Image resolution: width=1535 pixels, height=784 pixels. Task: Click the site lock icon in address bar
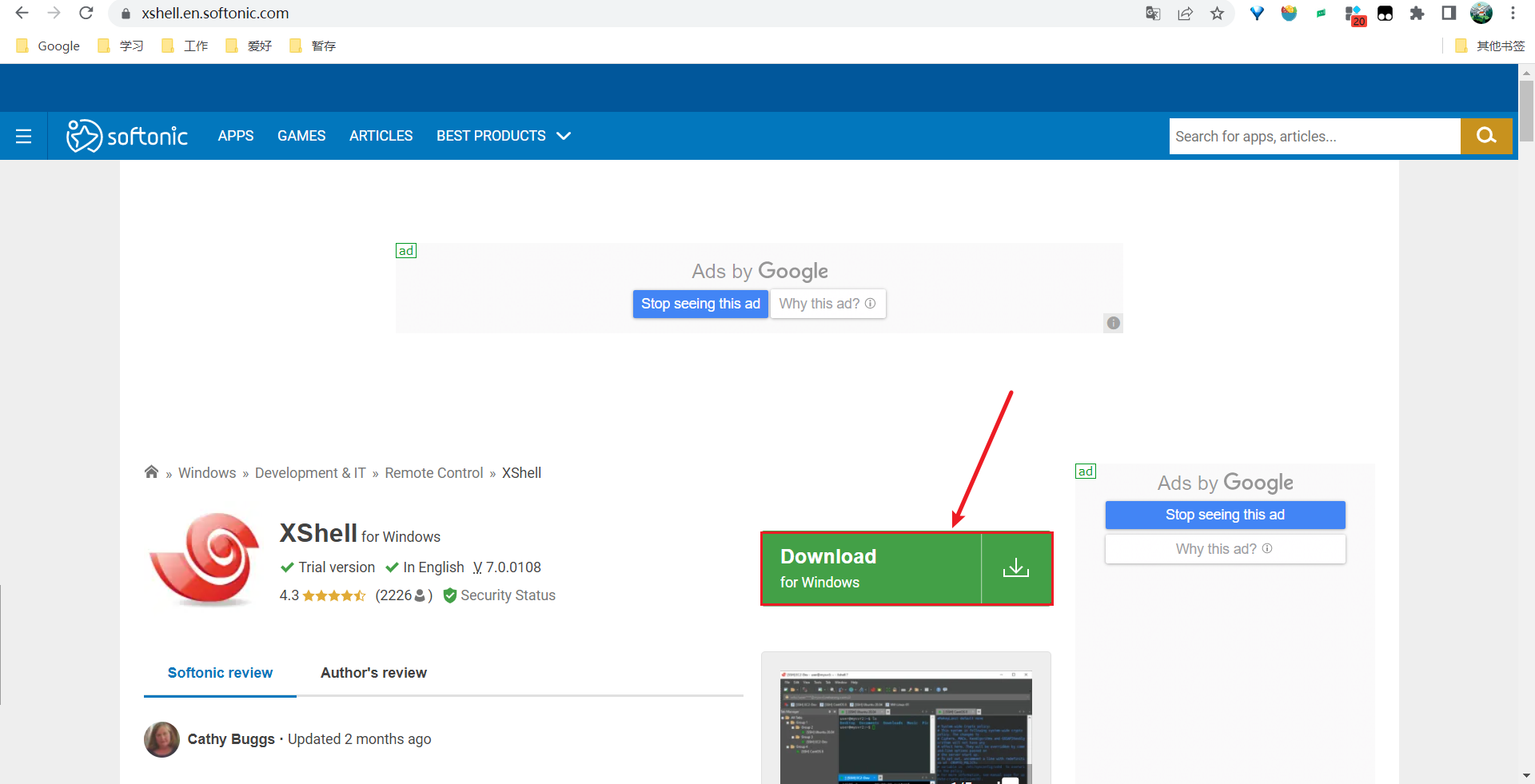tap(126, 13)
